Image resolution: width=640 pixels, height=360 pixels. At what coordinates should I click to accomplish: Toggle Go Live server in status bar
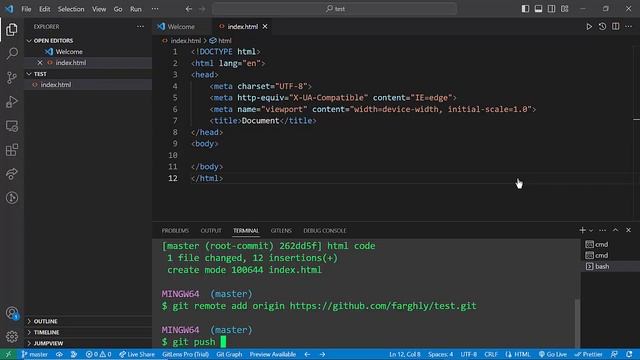553,354
